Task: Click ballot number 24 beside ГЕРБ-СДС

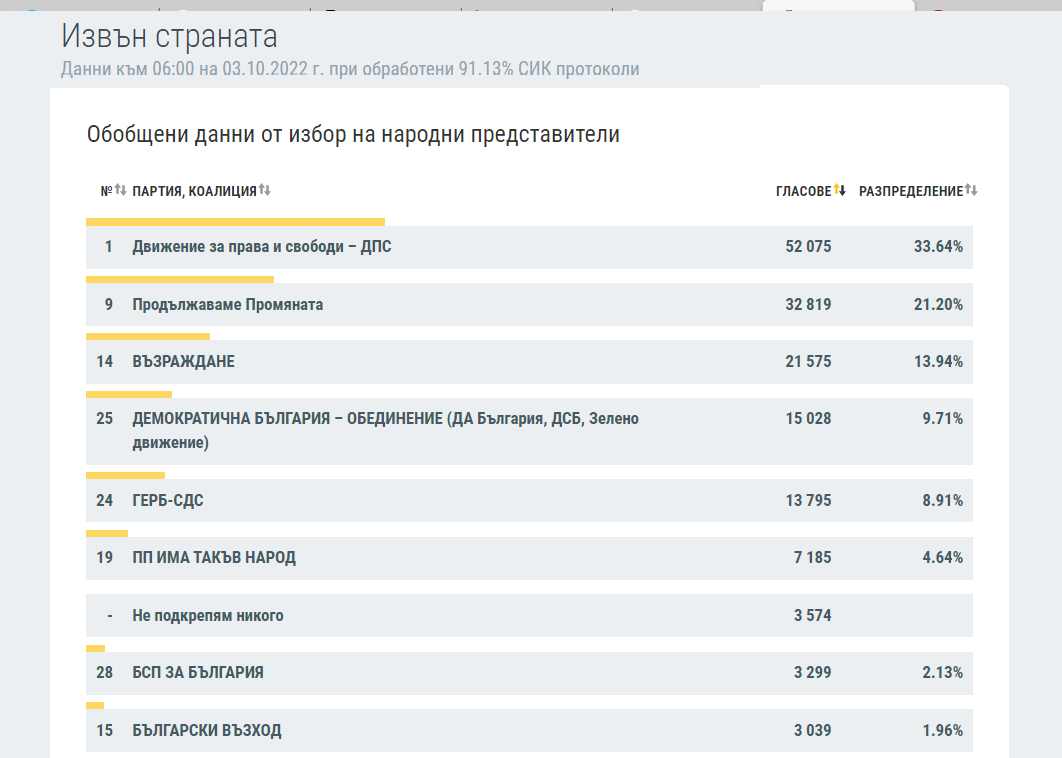Action: pos(104,501)
